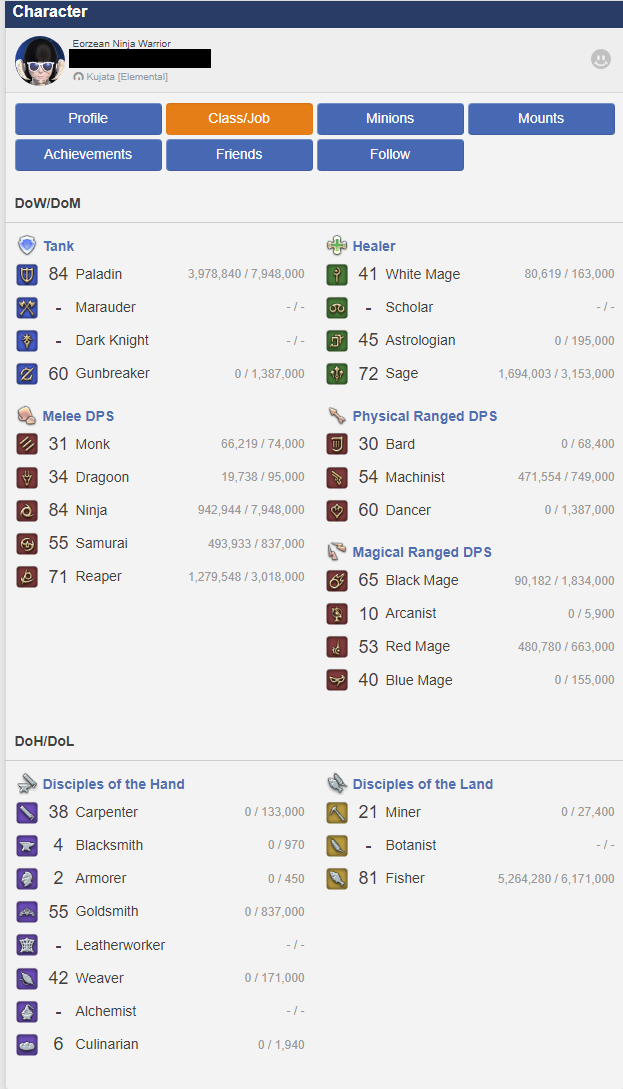Click the Fisher class icon
The height and width of the screenshot is (1089, 623).
(337, 878)
